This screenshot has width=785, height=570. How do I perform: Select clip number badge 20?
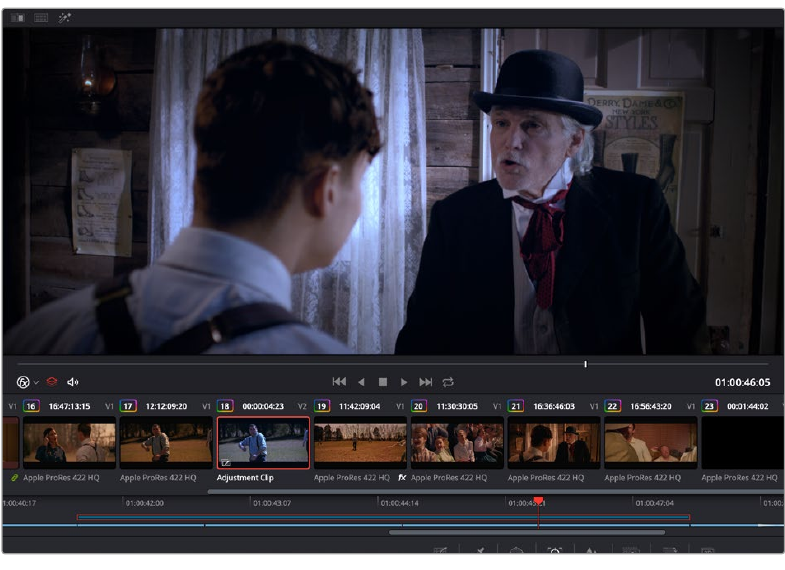pyautogui.click(x=419, y=406)
